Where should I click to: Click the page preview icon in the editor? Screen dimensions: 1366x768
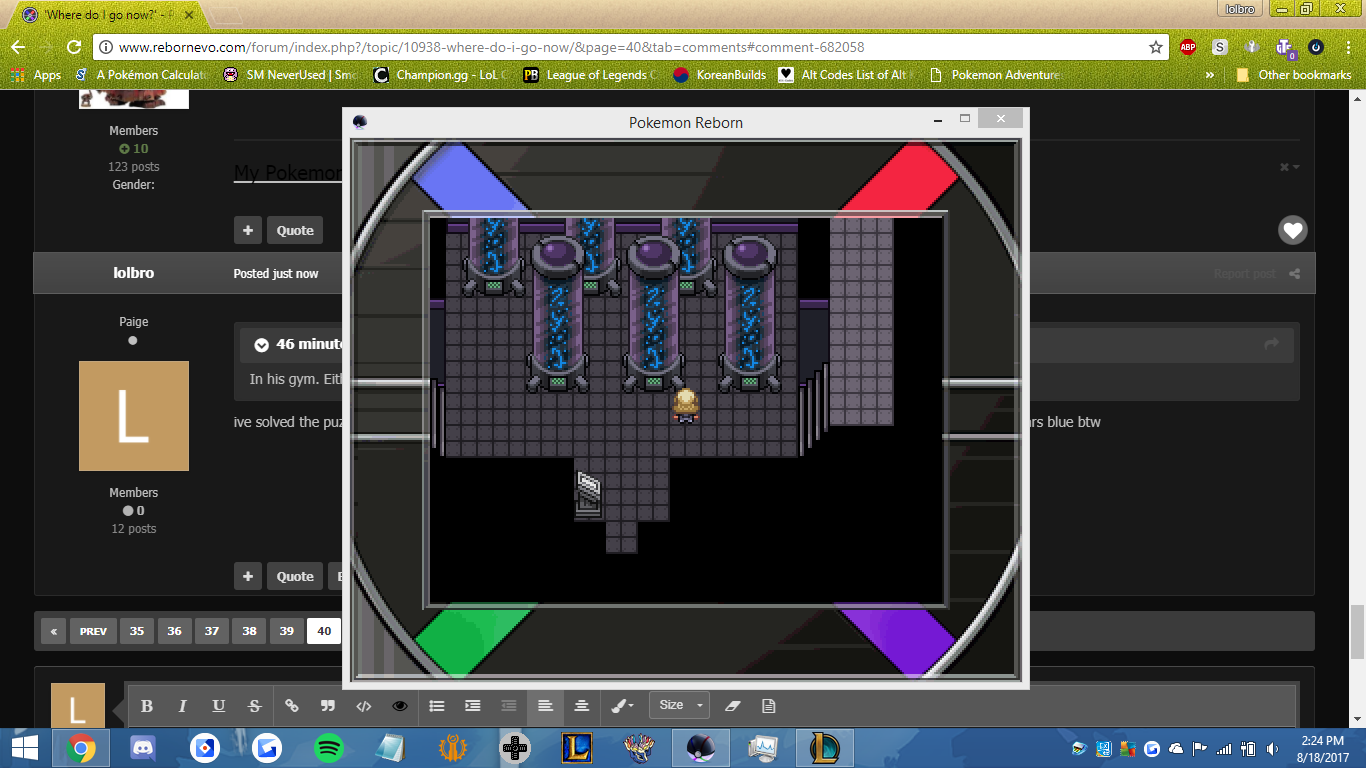click(x=768, y=706)
